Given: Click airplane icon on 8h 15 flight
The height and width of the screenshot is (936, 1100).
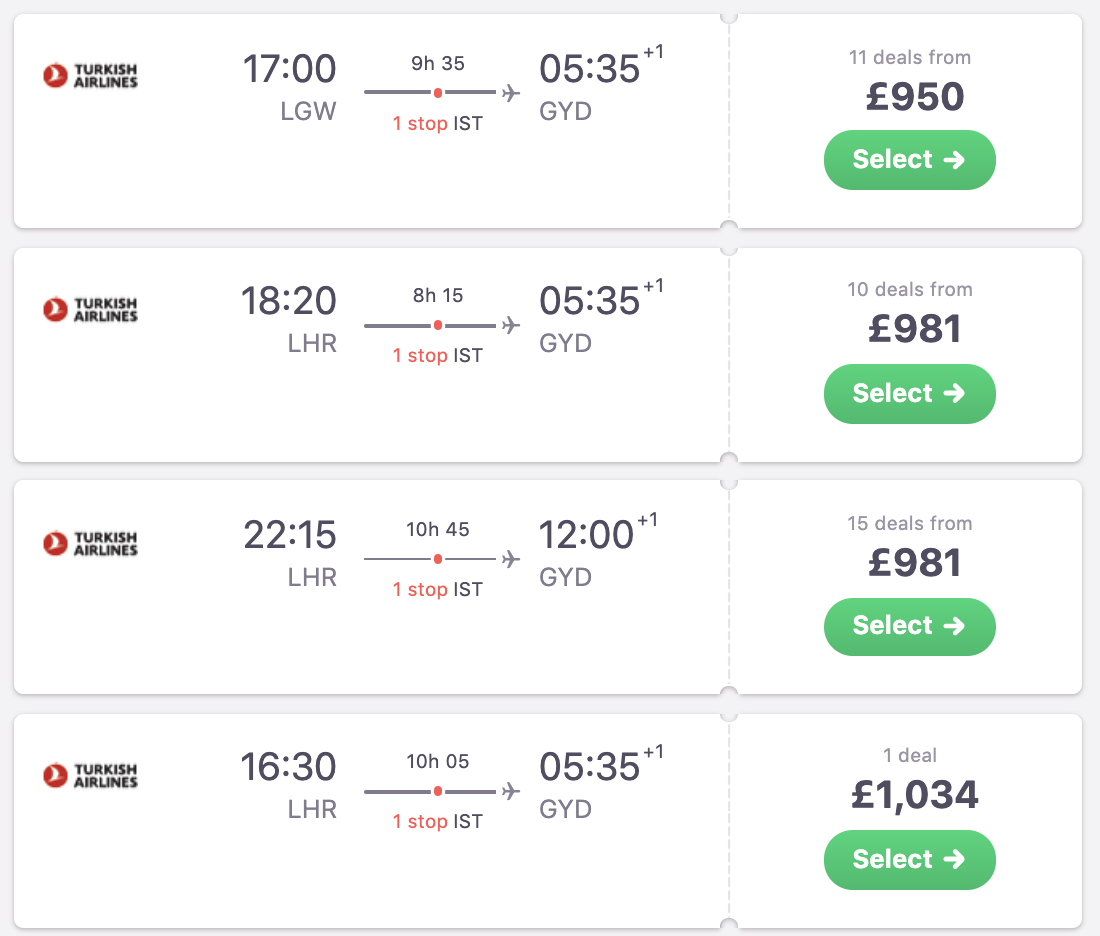Looking at the screenshot, I should [x=511, y=326].
